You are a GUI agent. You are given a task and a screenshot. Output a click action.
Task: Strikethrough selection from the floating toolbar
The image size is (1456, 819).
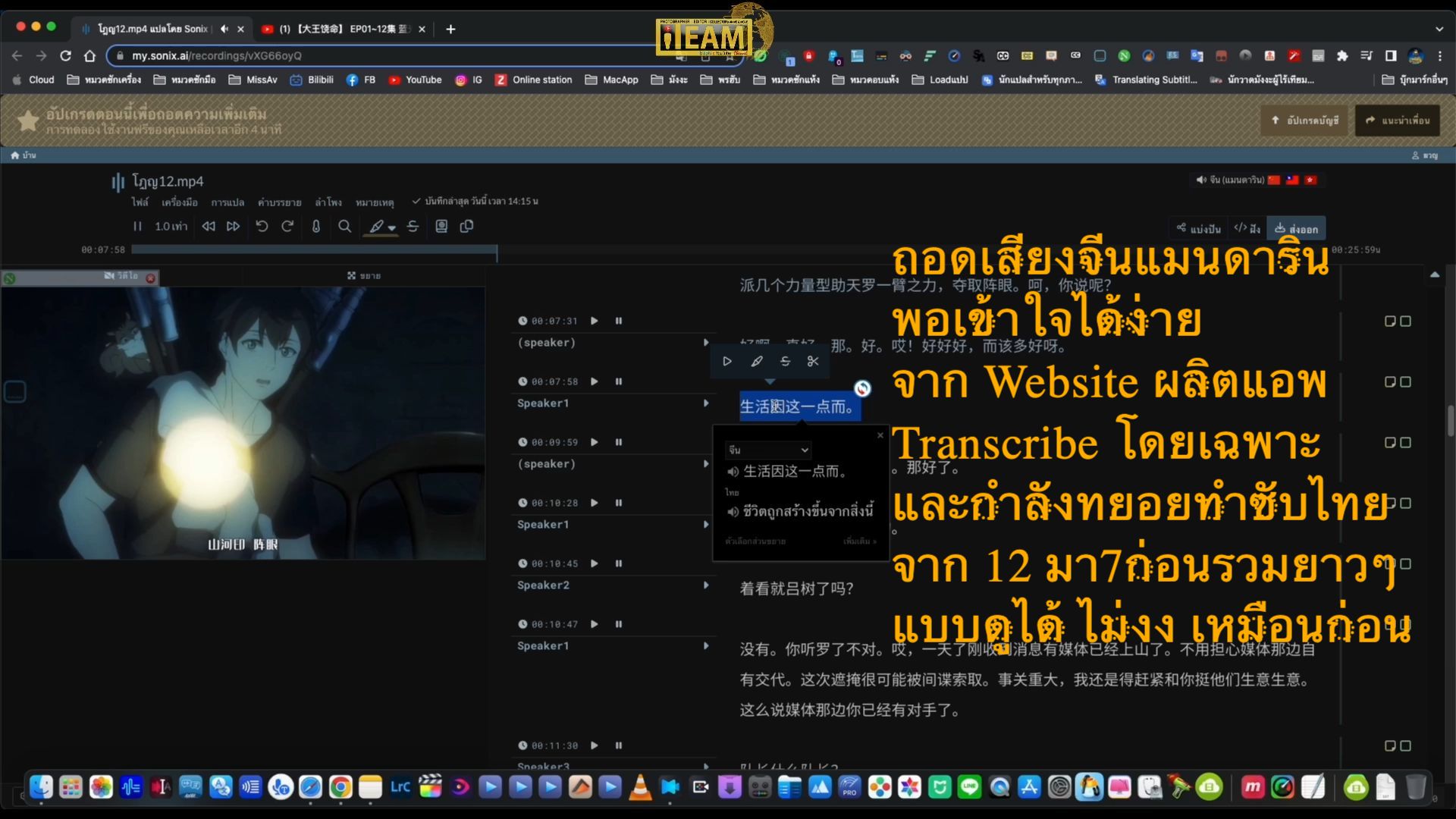pyautogui.click(x=785, y=361)
